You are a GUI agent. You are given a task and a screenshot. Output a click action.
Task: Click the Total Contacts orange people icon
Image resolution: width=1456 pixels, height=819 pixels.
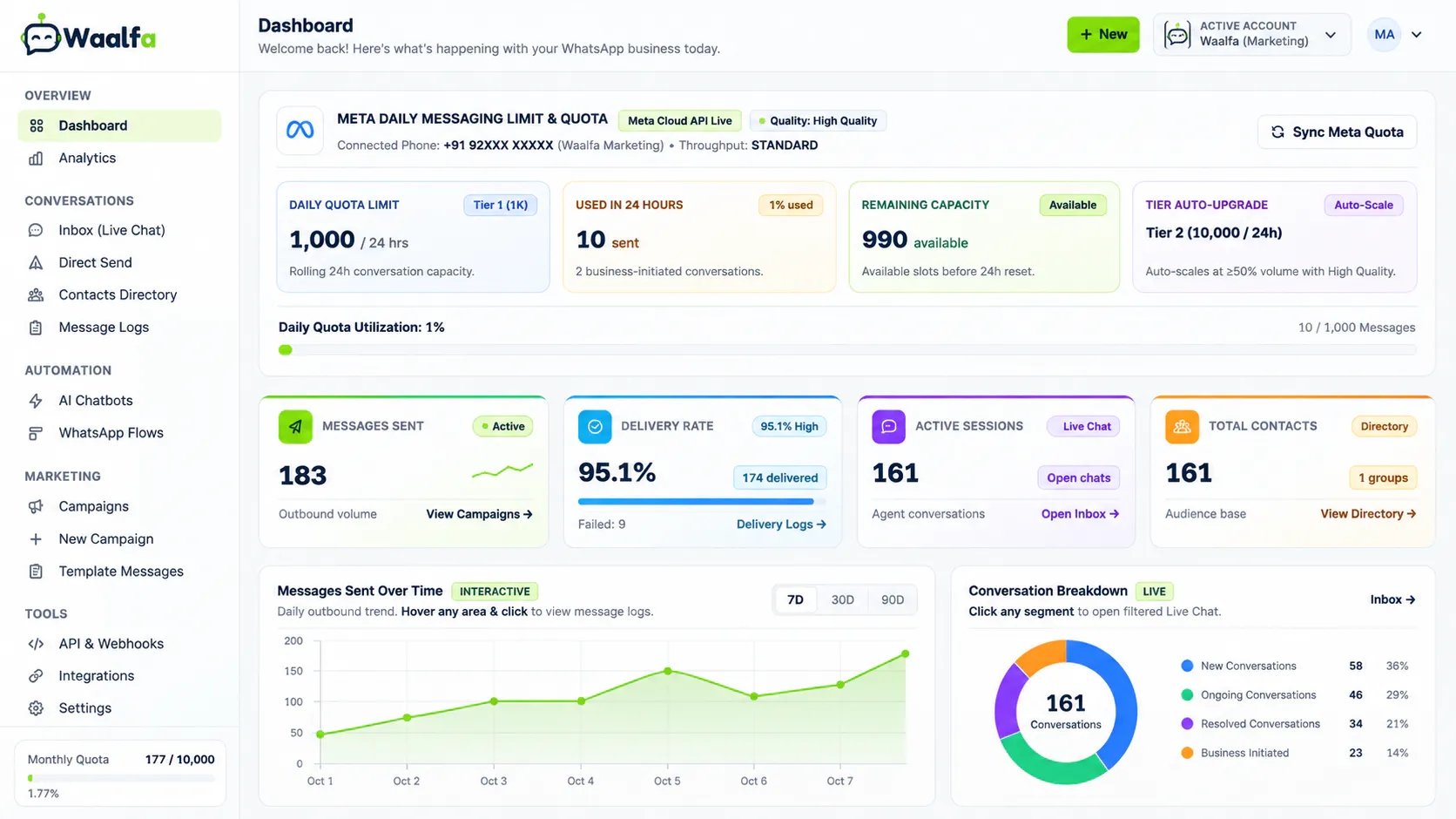1182,426
